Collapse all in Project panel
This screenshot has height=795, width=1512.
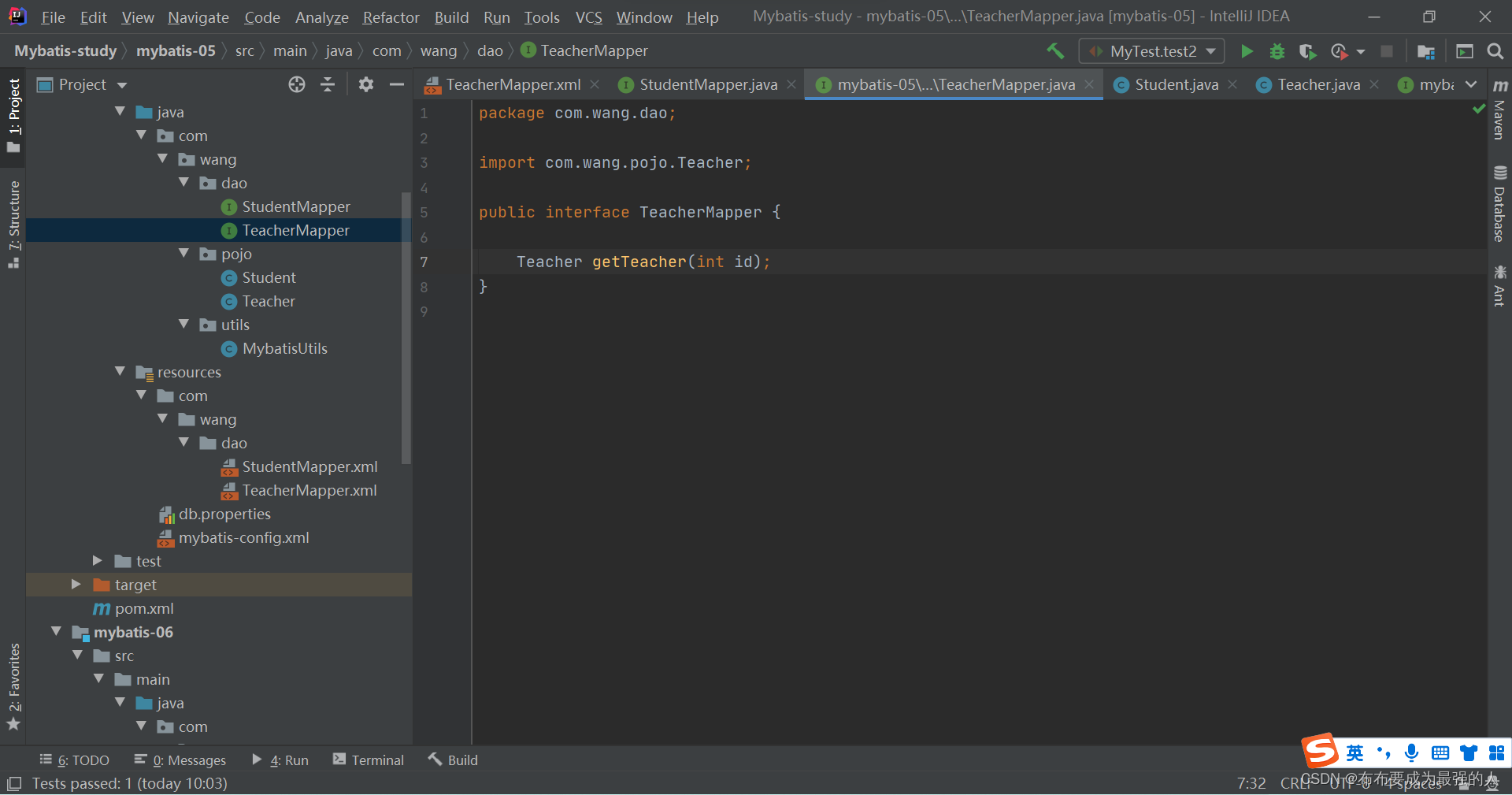[x=328, y=84]
